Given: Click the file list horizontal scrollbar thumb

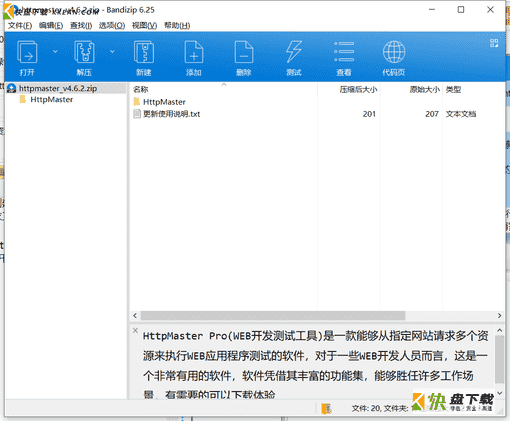Looking at the screenshot, I should (273, 315).
